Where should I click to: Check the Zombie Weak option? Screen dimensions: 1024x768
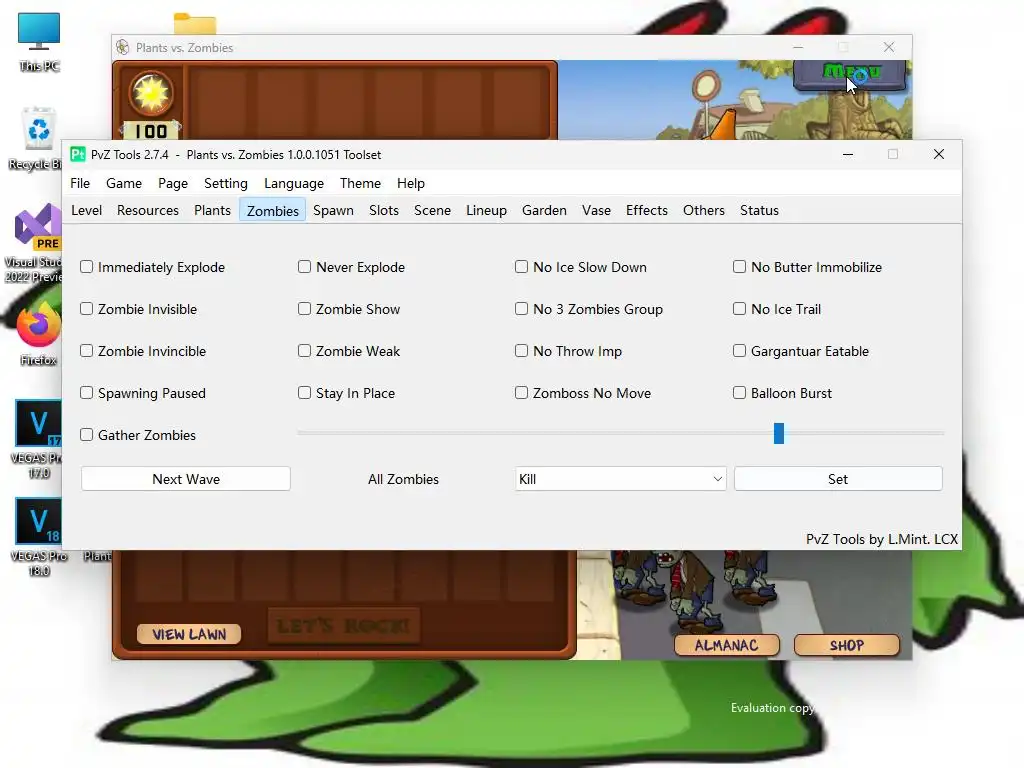[304, 351]
